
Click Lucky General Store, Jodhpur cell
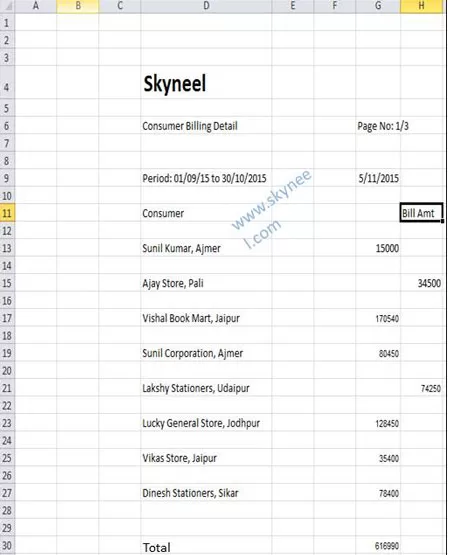coord(206,423)
